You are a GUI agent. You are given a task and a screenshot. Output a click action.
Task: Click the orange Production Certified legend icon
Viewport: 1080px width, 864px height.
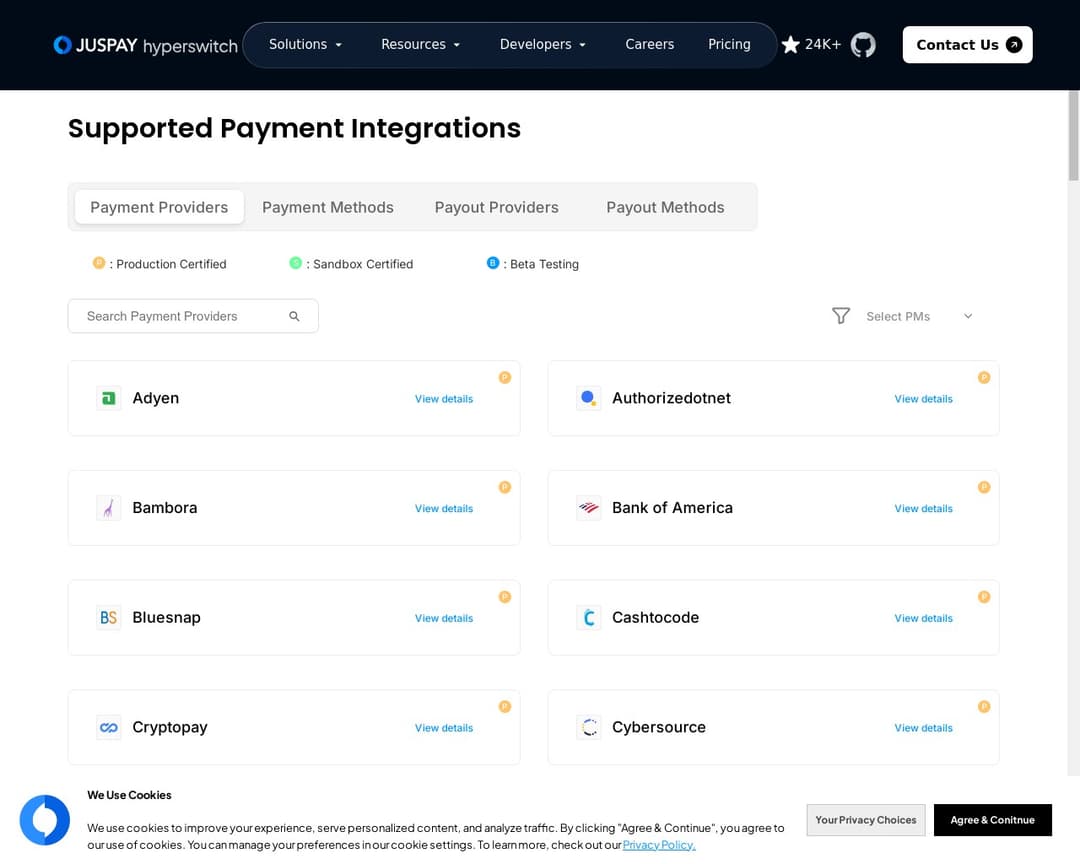99,263
